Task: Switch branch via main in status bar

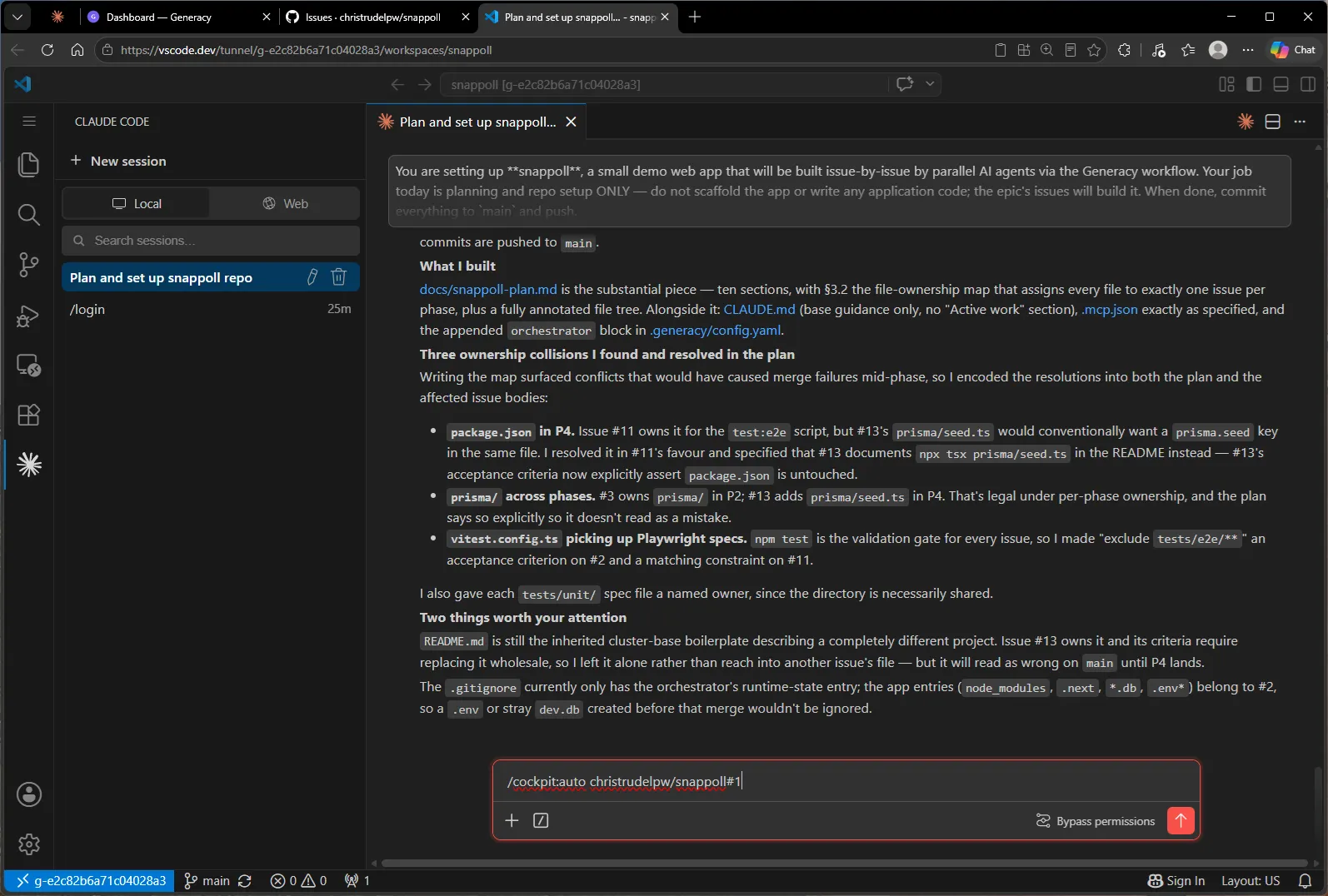Action: [x=207, y=881]
